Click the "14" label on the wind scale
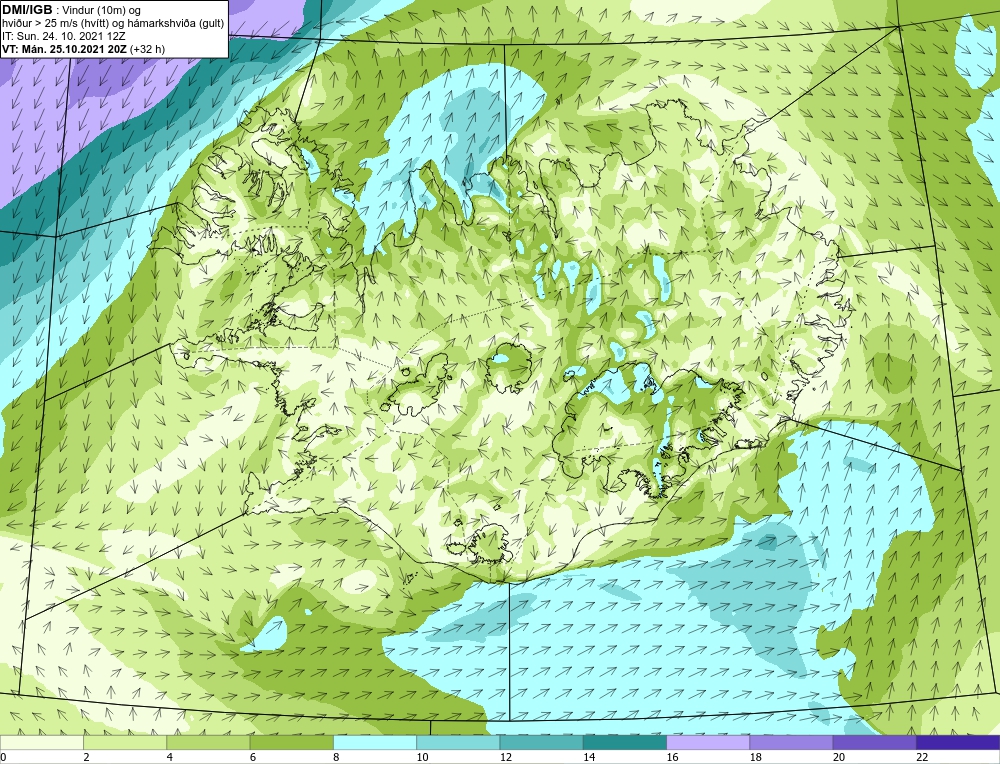Screen dimensions: 1000x764 pyautogui.click(x=589, y=757)
